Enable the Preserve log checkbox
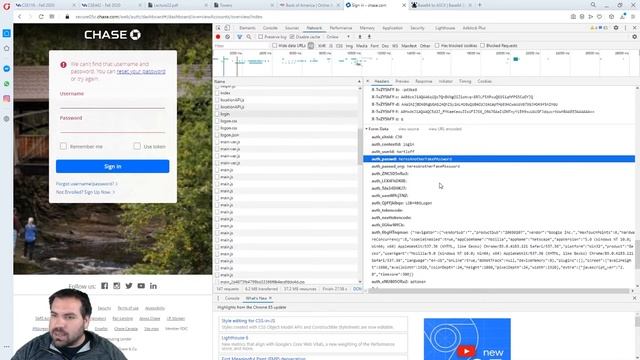640x360 pixels. [x=260, y=37]
